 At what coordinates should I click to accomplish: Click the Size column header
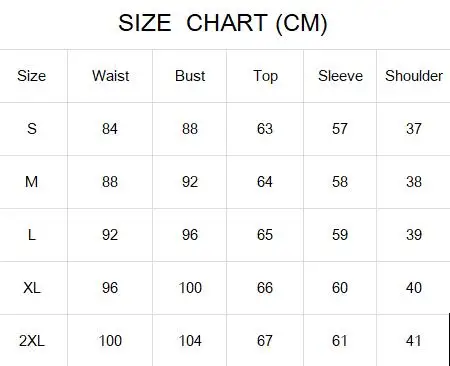[32, 76]
